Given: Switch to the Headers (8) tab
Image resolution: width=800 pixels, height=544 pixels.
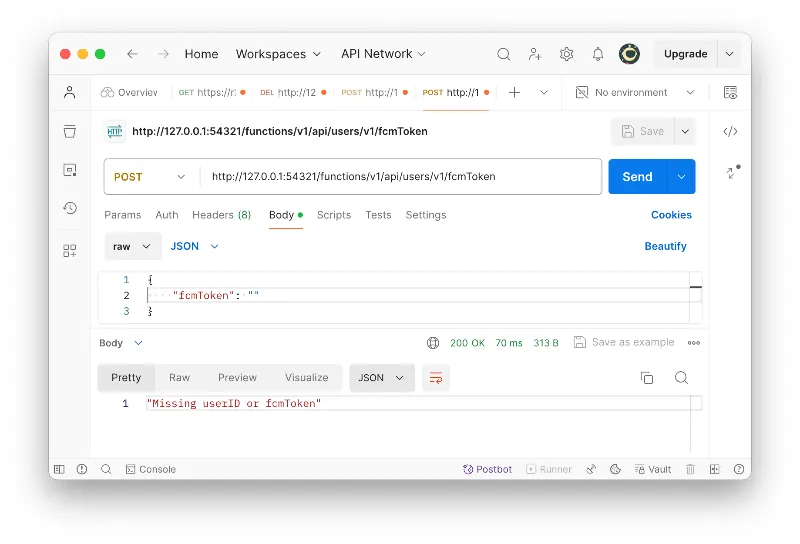Looking at the screenshot, I should 221,215.
